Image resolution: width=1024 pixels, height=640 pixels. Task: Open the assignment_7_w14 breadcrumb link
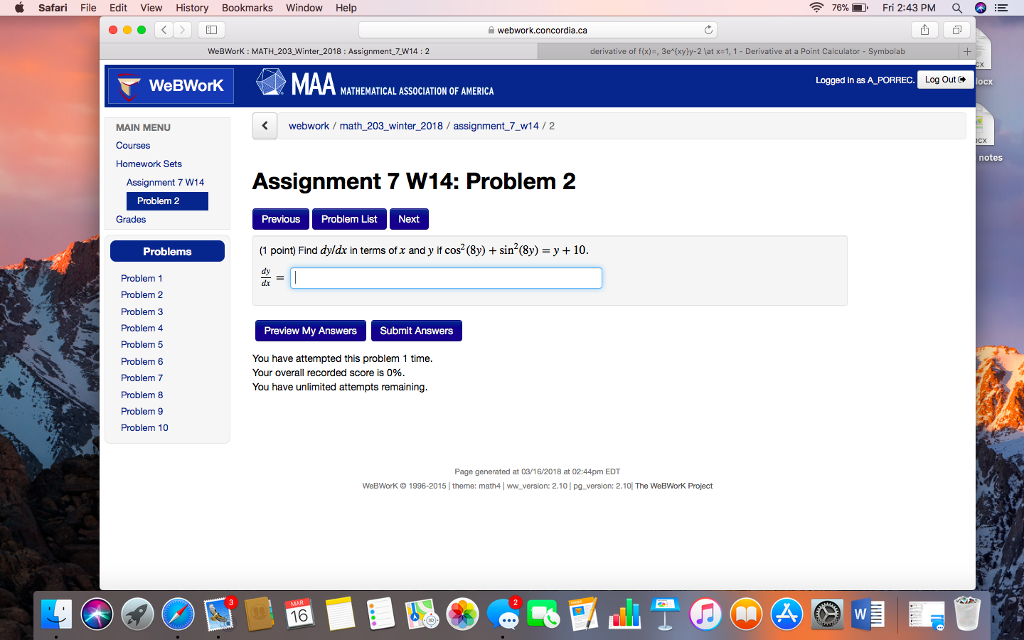coord(496,126)
